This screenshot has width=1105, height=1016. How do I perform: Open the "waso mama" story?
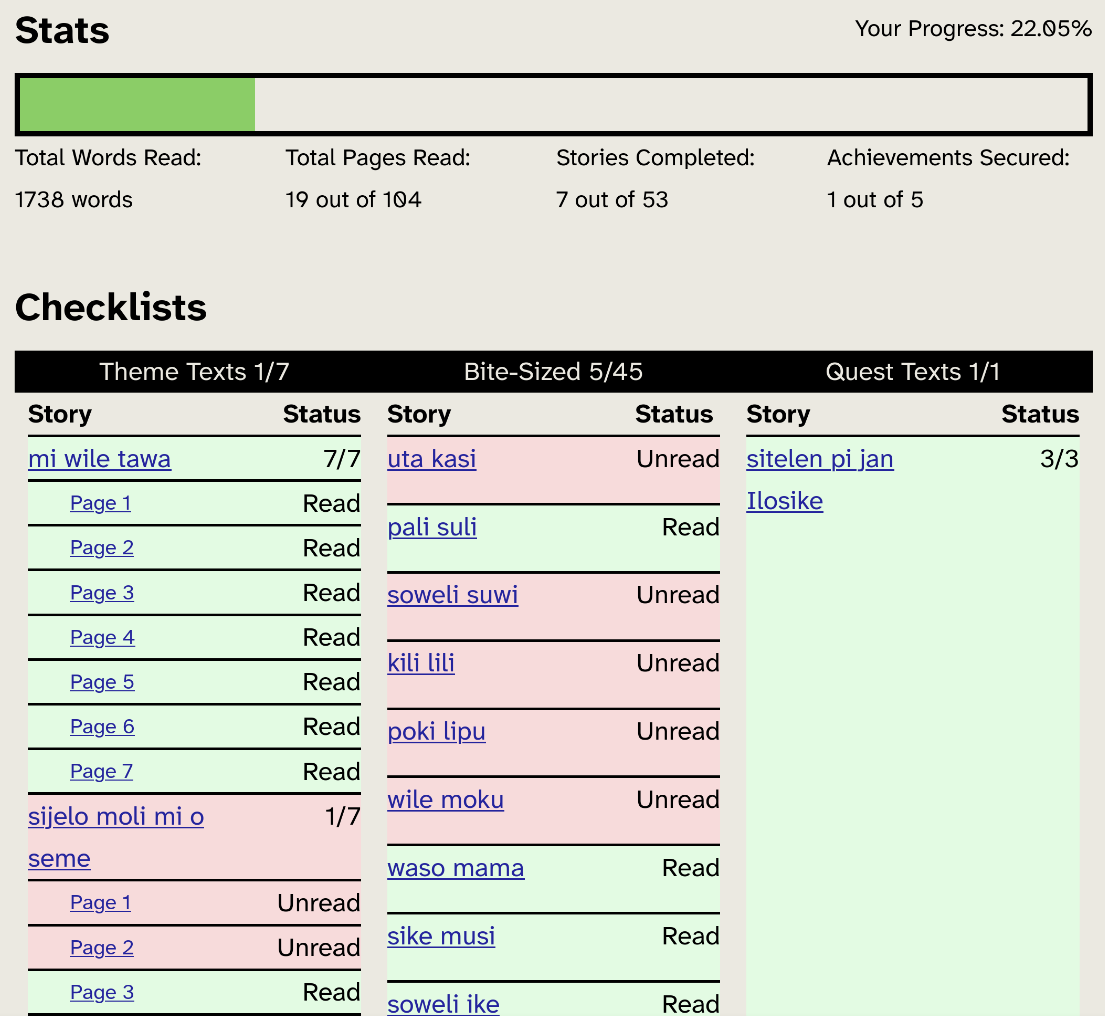455,868
